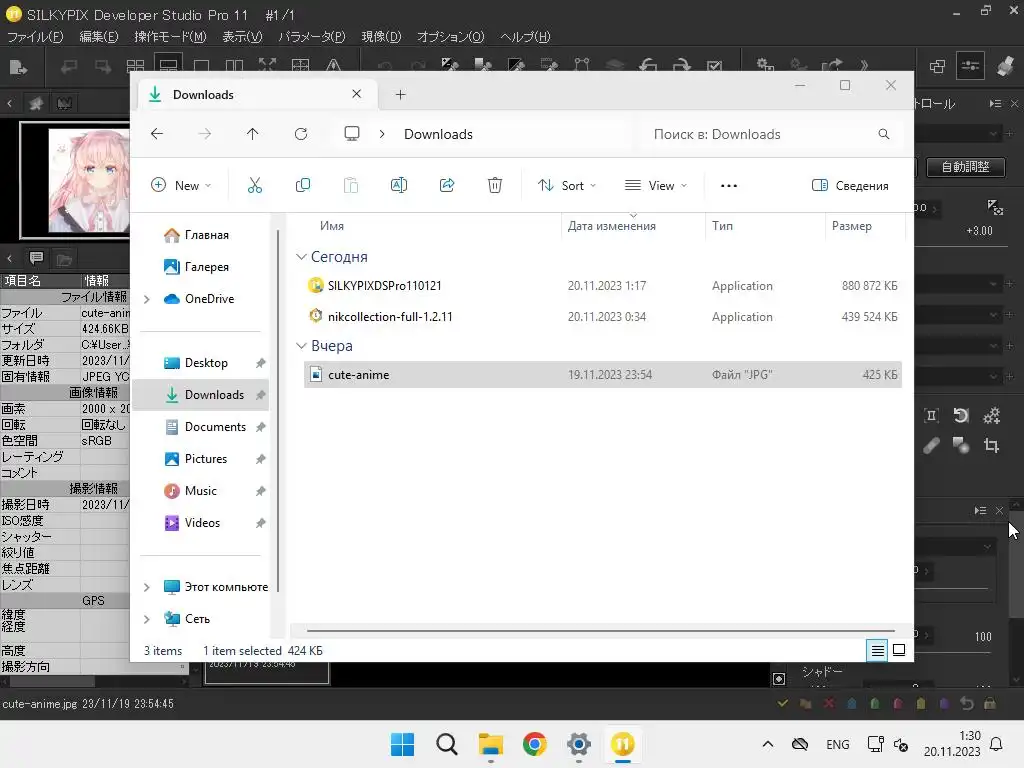Viewport: 1024px width, 768px height.
Task: Apply the red color tag mark
Action: click(897, 703)
